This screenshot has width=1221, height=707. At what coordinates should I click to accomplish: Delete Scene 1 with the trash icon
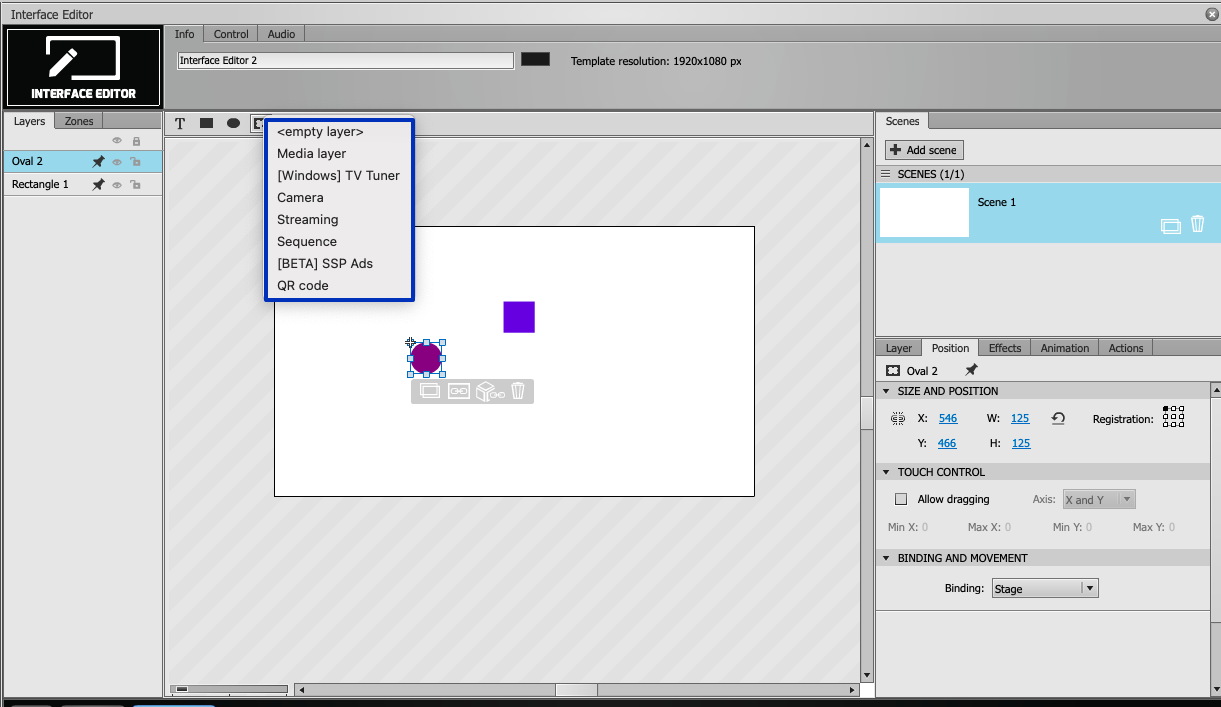[x=1197, y=225]
